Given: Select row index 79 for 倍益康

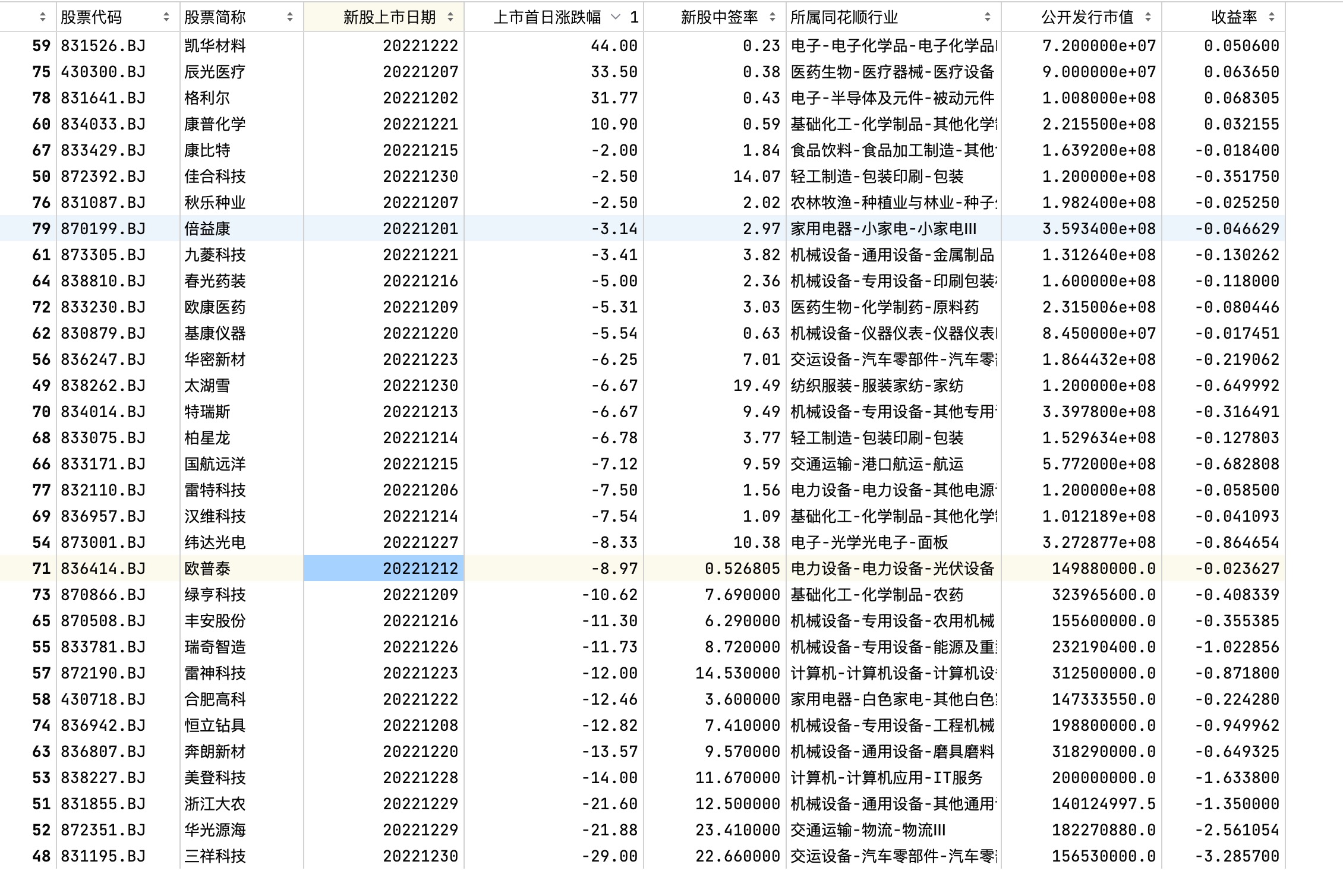Looking at the screenshot, I should (x=41, y=229).
